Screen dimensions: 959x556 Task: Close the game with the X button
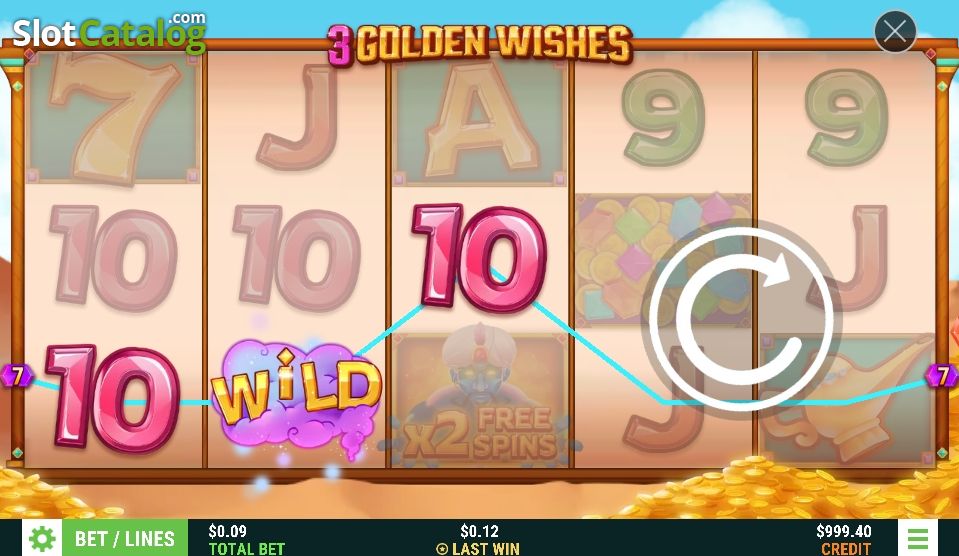pyautogui.click(x=895, y=32)
